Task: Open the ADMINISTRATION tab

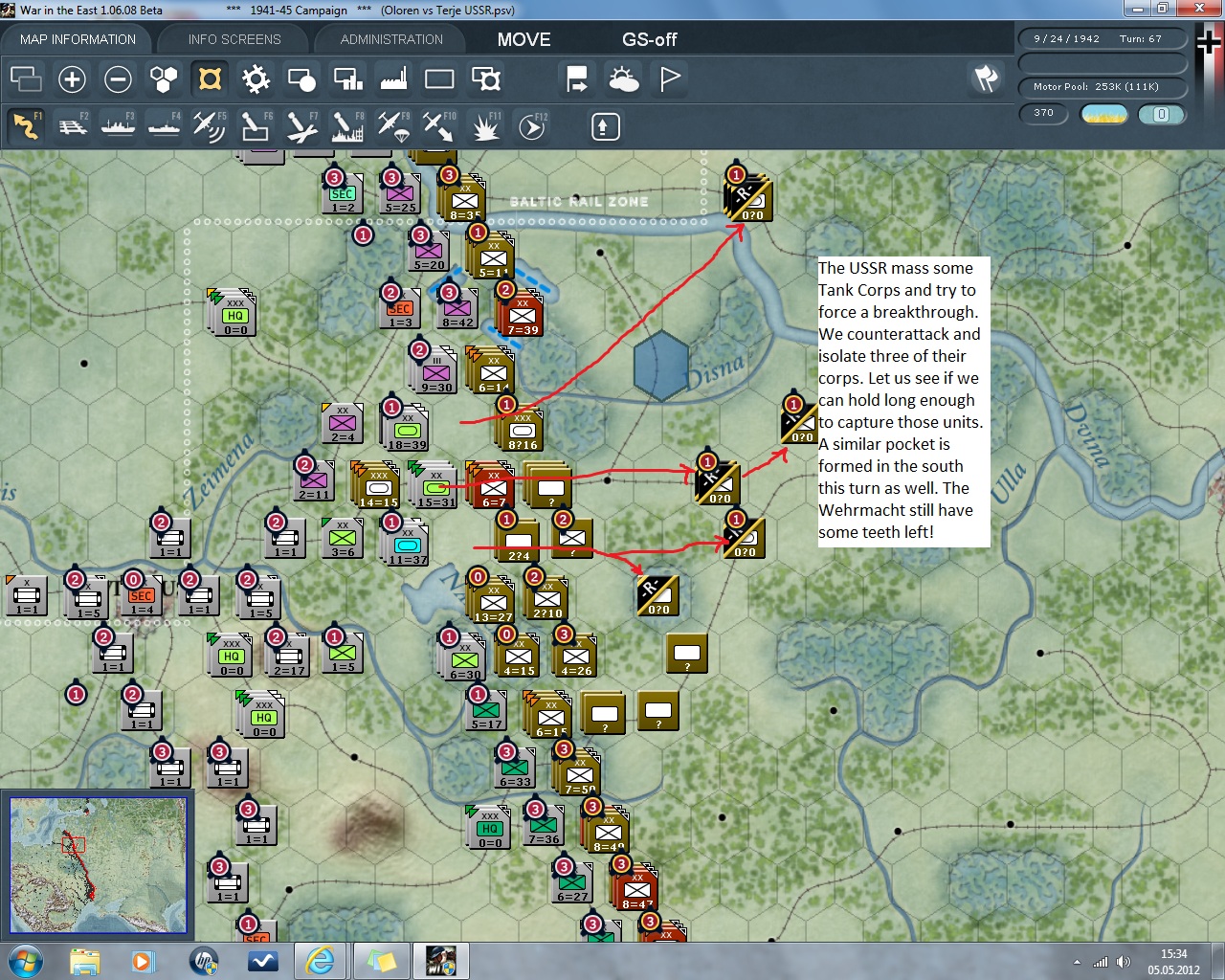Action: [391, 39]
